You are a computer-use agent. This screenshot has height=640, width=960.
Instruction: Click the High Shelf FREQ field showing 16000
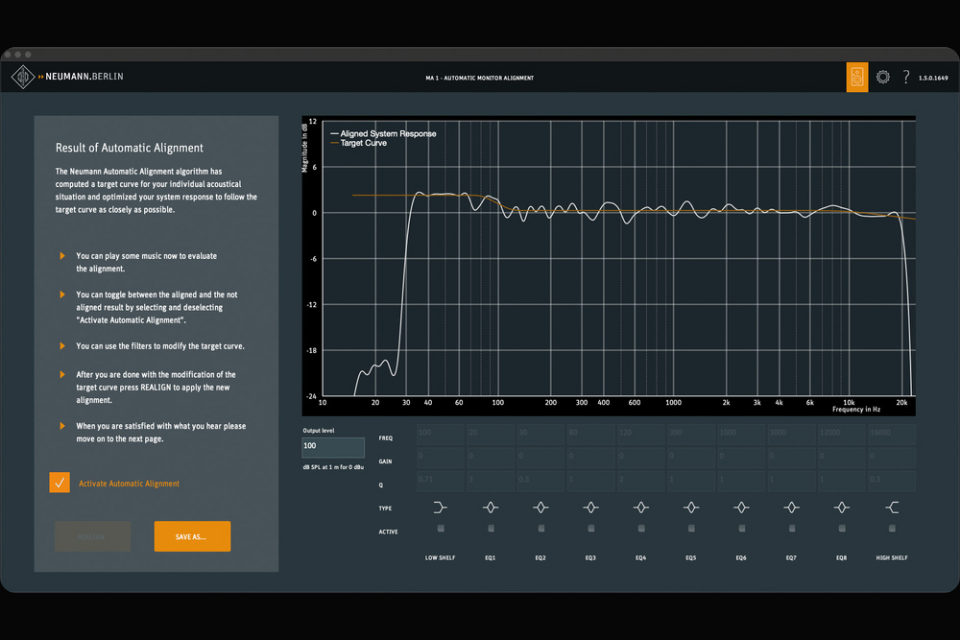click(892, 433)
